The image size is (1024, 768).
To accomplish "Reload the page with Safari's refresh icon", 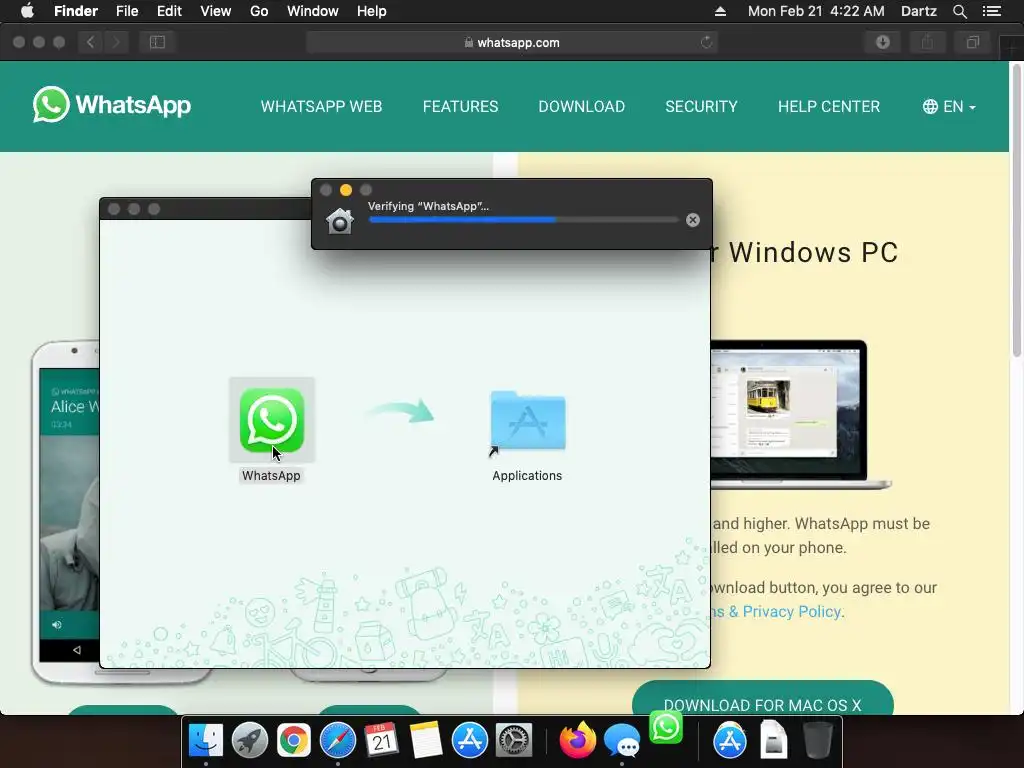I will click(x=706, y=42).
